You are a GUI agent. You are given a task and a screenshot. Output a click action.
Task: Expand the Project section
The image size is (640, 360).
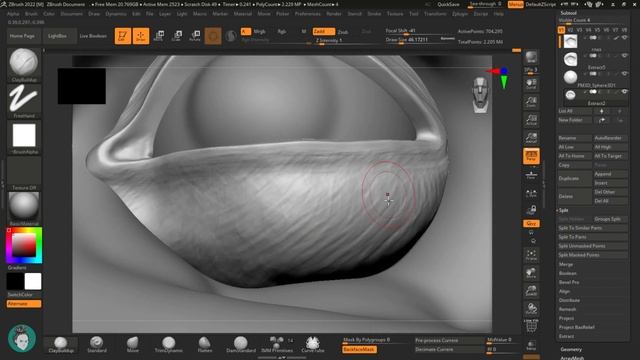pyautogui.click(x=566, y=318)
